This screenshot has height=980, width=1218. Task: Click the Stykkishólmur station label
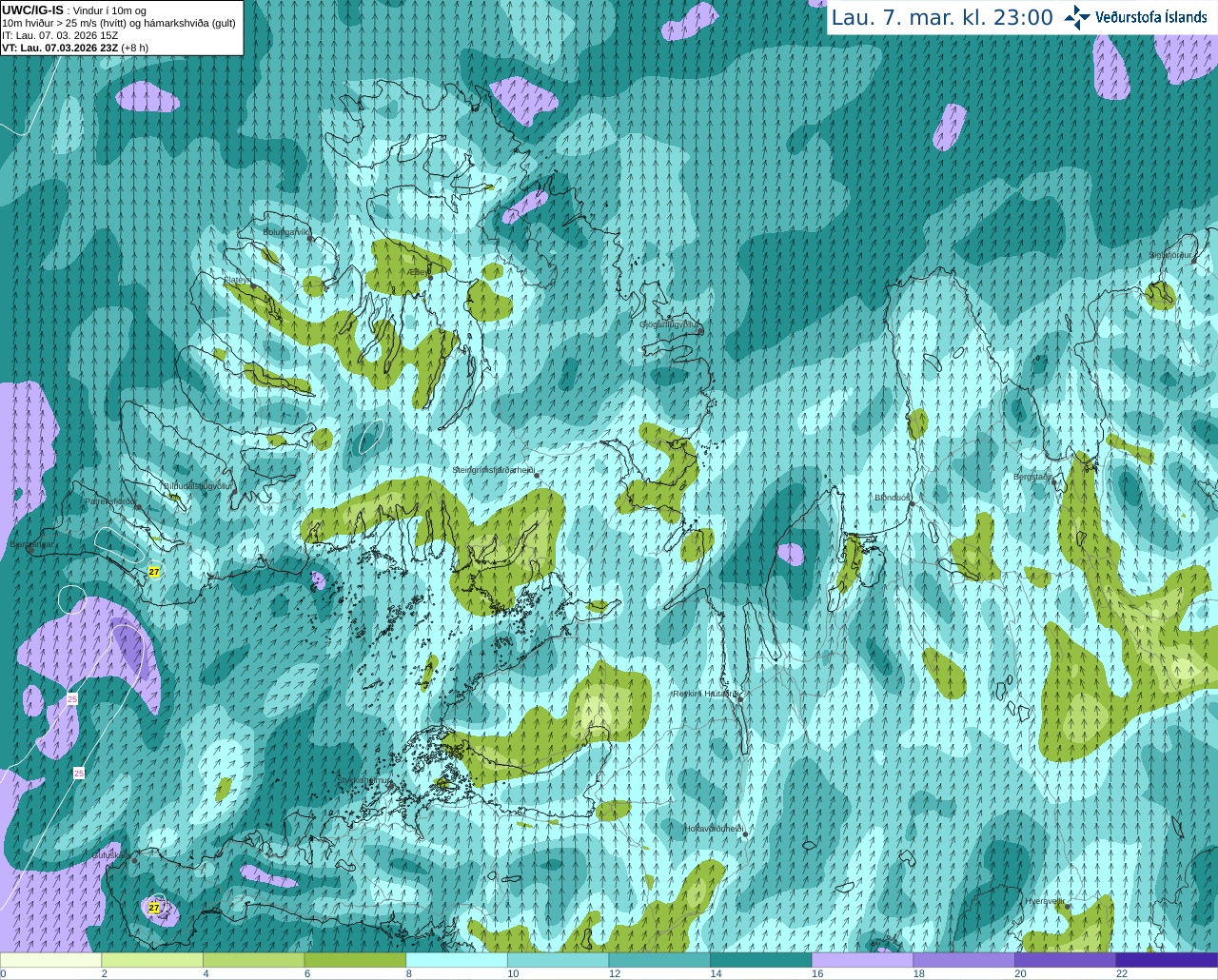(x=364, y=780)
